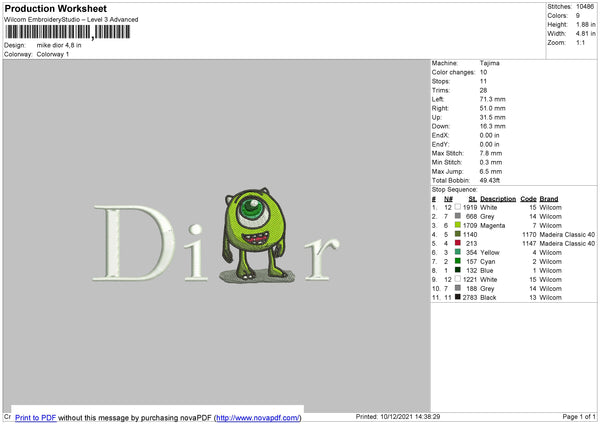This screenshot has height=424, width=600.
Task: Select the Max Jump value 6.5 mm
Action: 491,171
